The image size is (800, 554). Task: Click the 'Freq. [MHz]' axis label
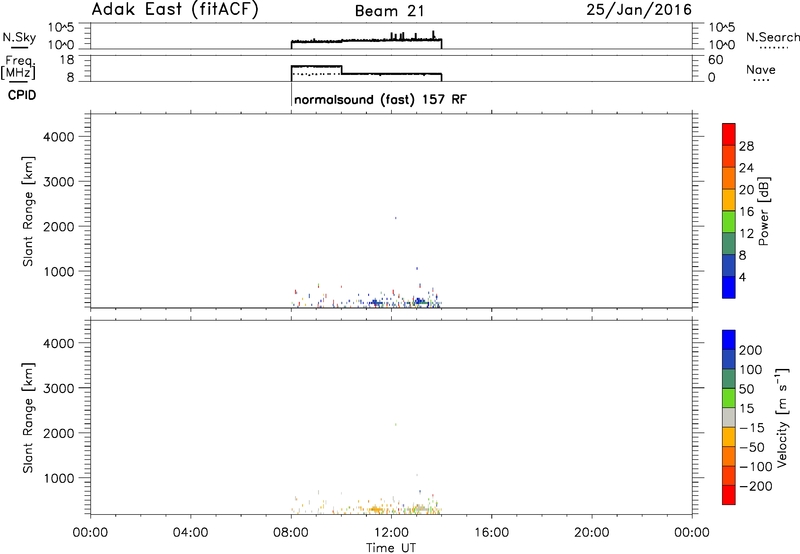pos(18,67)
